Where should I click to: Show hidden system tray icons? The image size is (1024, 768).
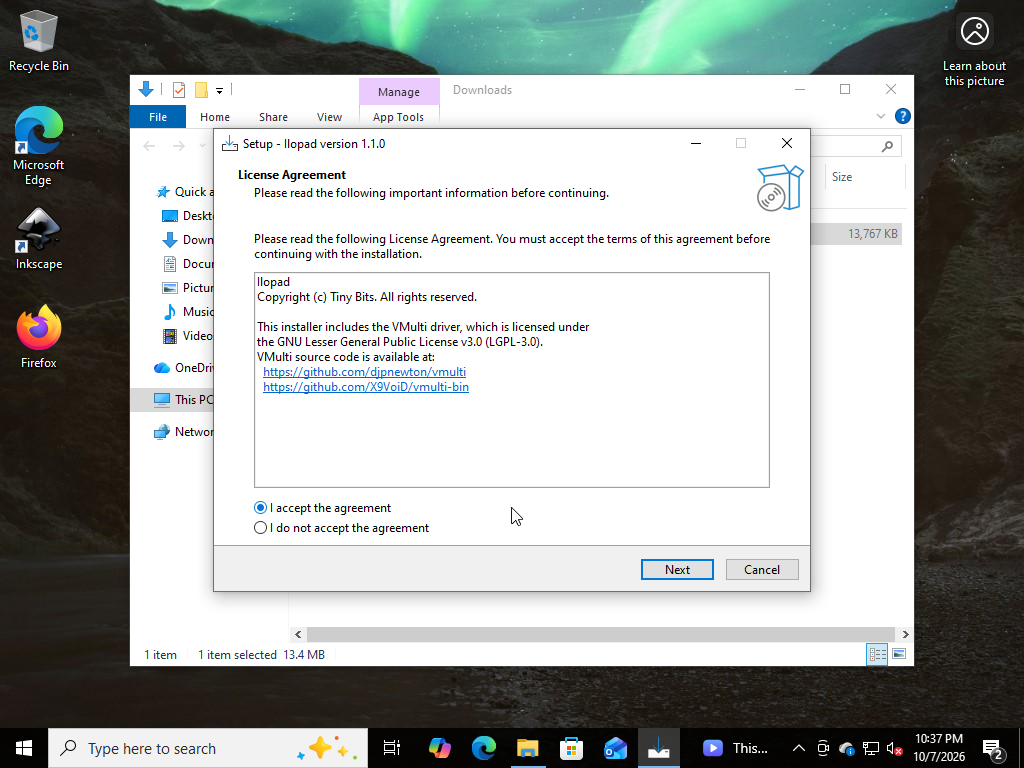798,748
